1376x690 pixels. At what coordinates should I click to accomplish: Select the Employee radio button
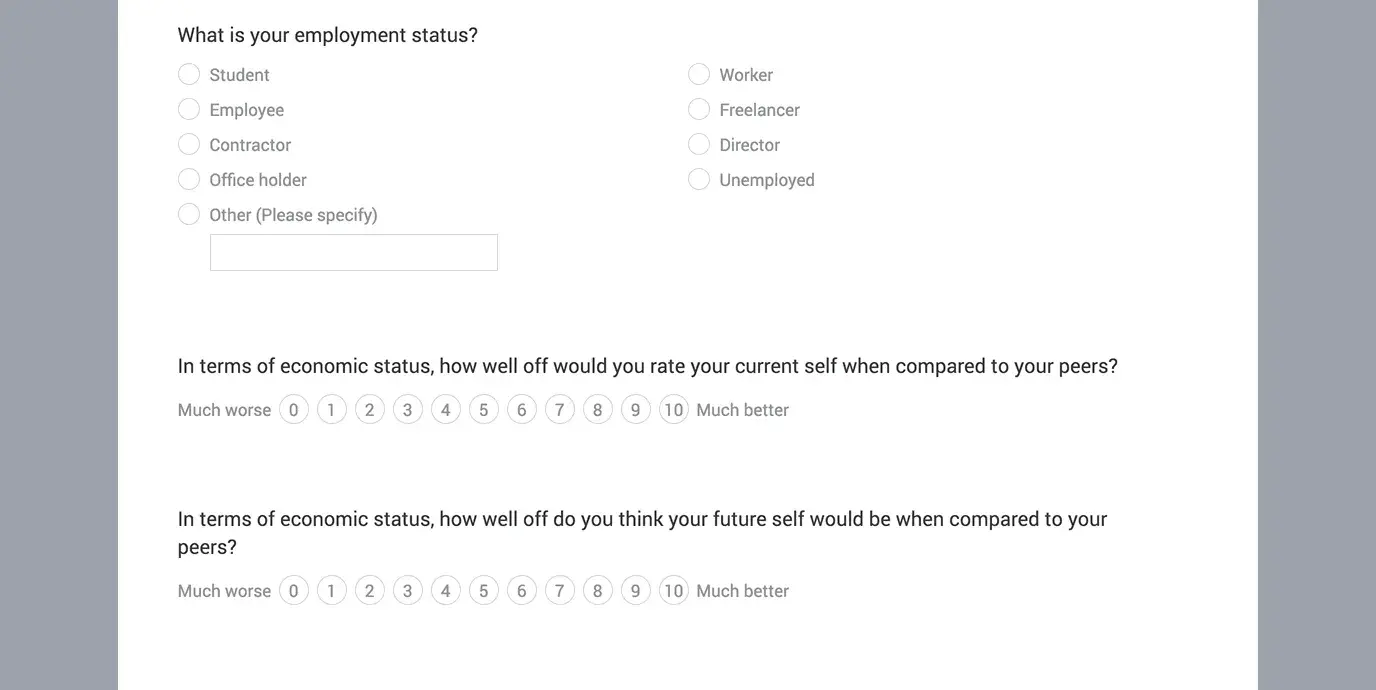click(189, 109)
